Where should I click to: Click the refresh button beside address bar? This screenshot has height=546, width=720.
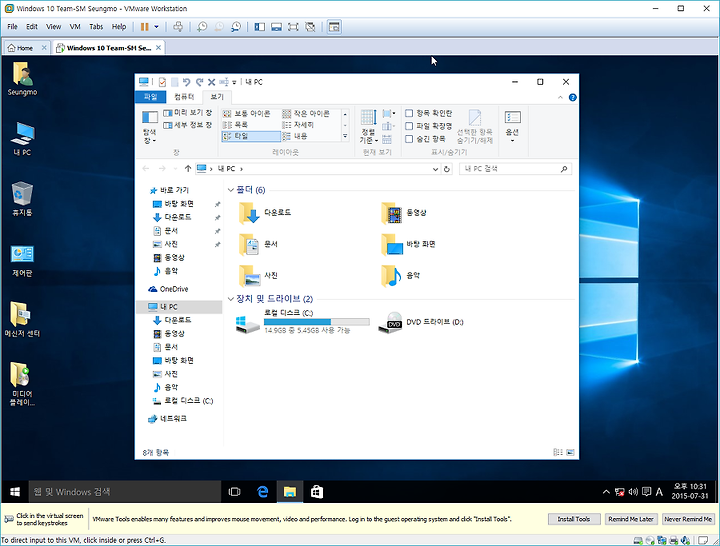(446, 169)
